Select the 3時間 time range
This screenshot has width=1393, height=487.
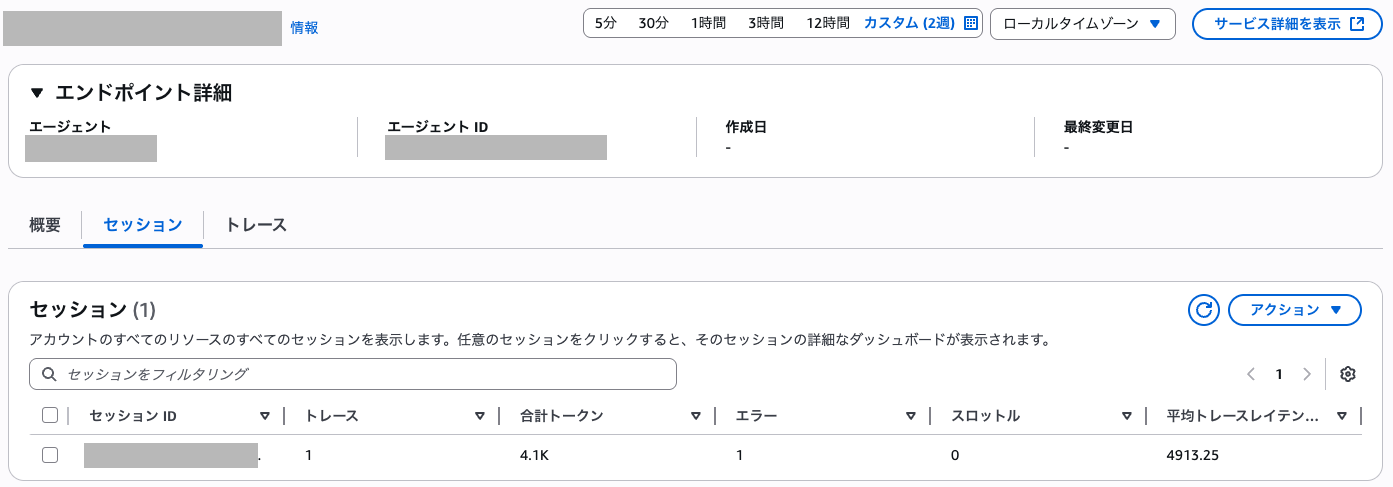point(766,23)
